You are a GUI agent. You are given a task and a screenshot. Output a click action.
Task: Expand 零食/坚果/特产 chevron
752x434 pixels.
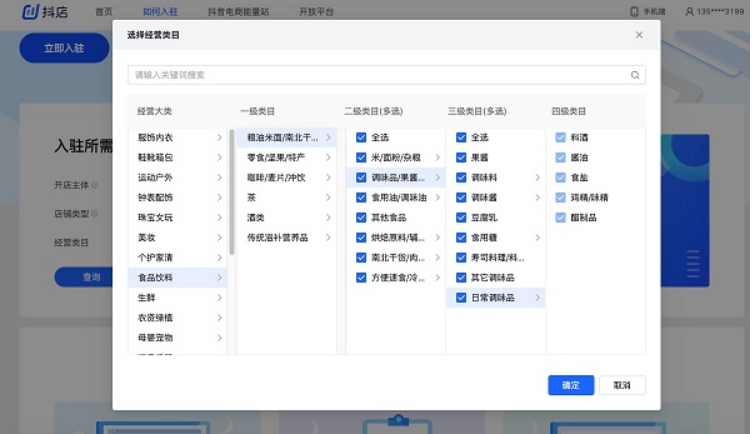[x=328, y=157]
